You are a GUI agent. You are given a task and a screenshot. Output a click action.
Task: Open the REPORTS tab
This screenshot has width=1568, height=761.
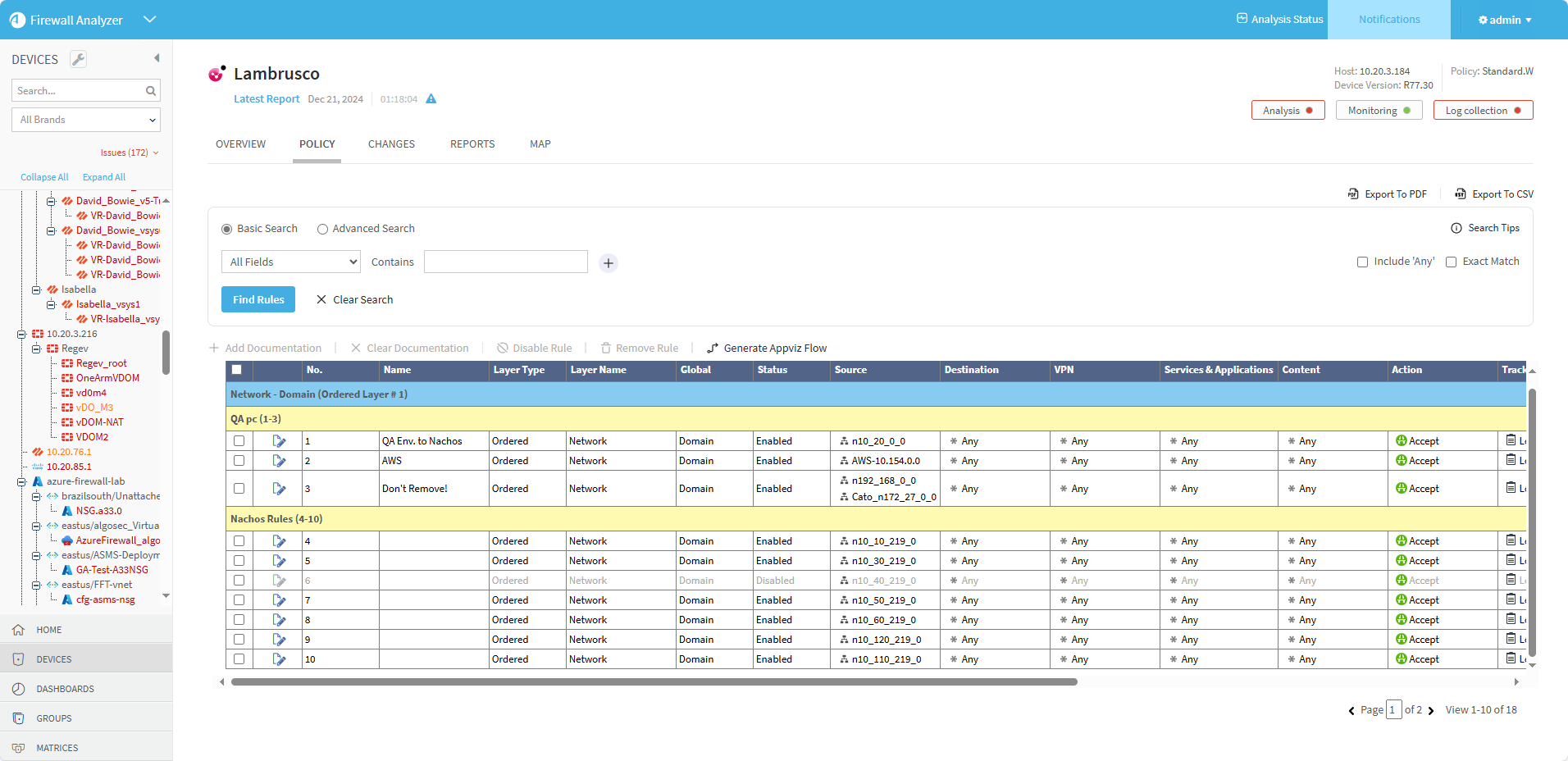pos(472,144)
